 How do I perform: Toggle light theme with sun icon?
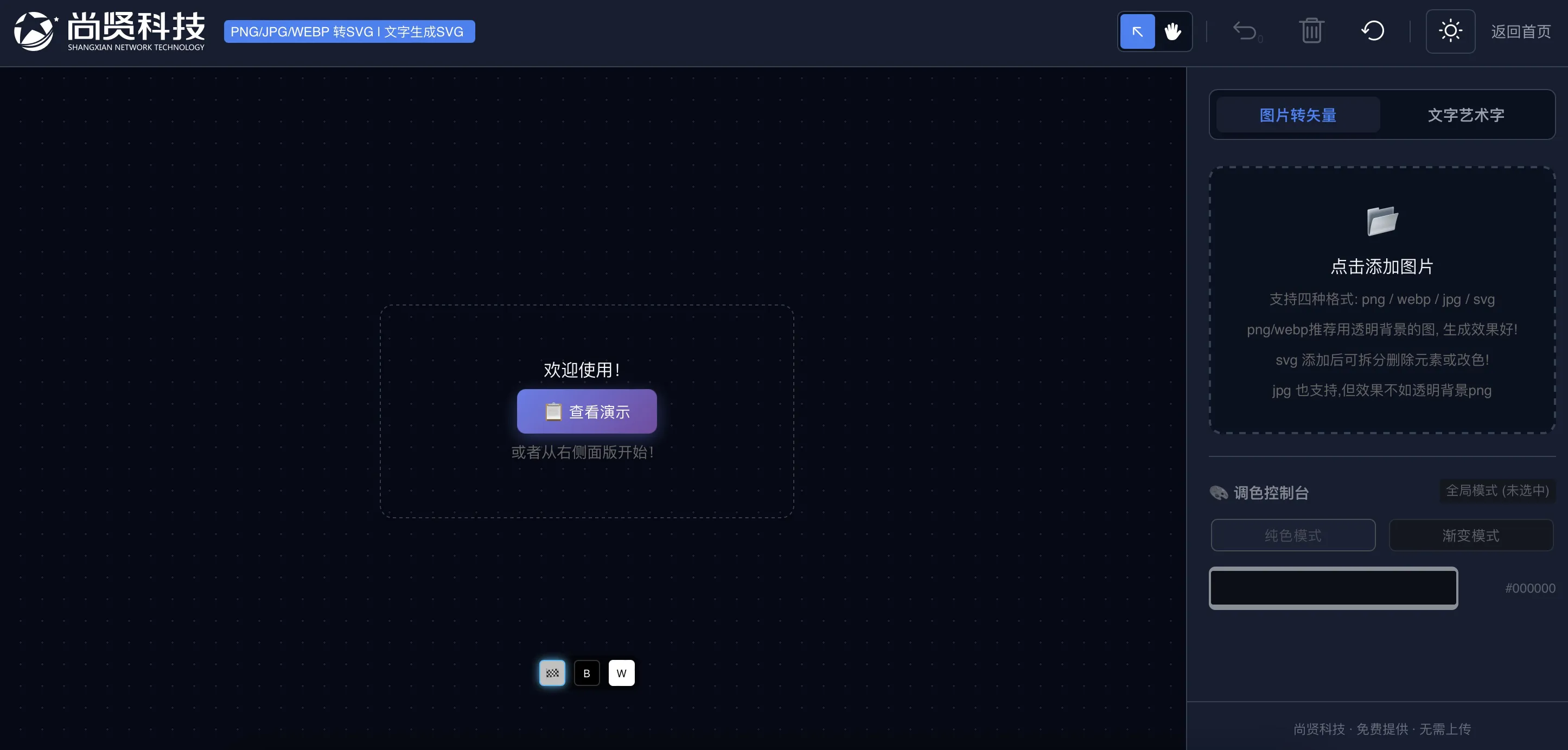point(1450,31)
